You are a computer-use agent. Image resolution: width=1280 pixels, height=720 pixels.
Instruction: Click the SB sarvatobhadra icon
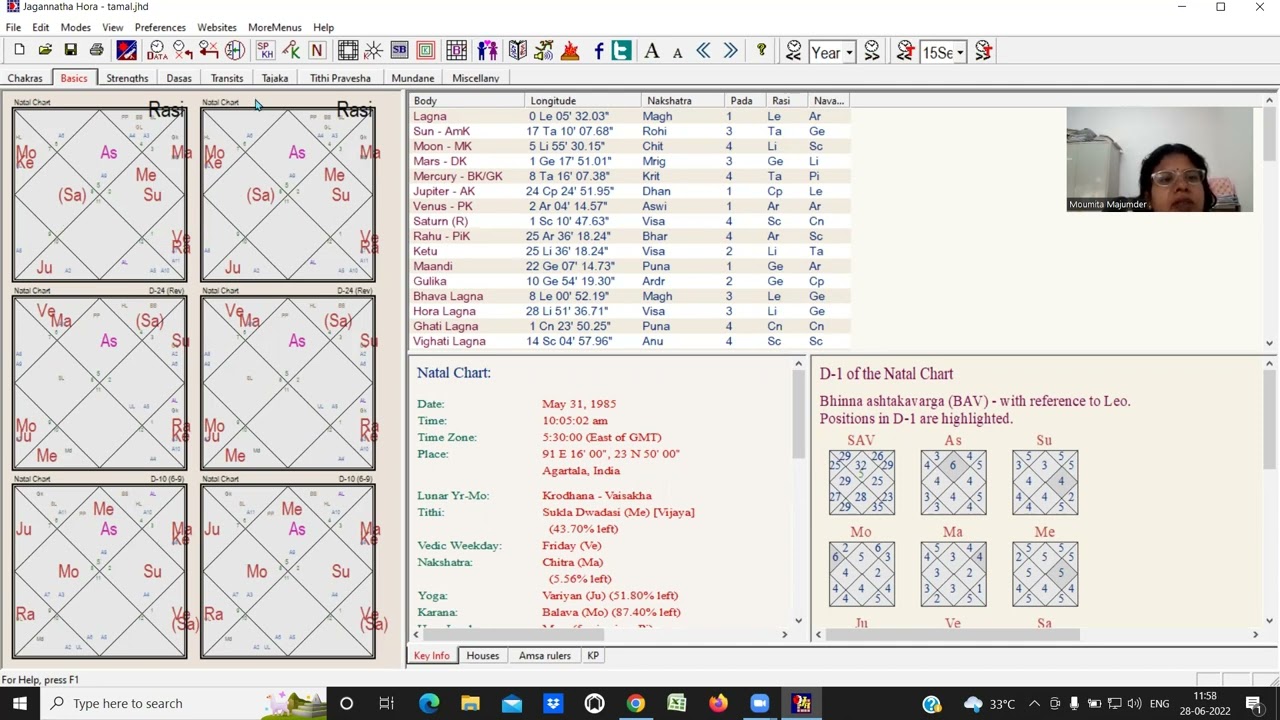point(399,51)
